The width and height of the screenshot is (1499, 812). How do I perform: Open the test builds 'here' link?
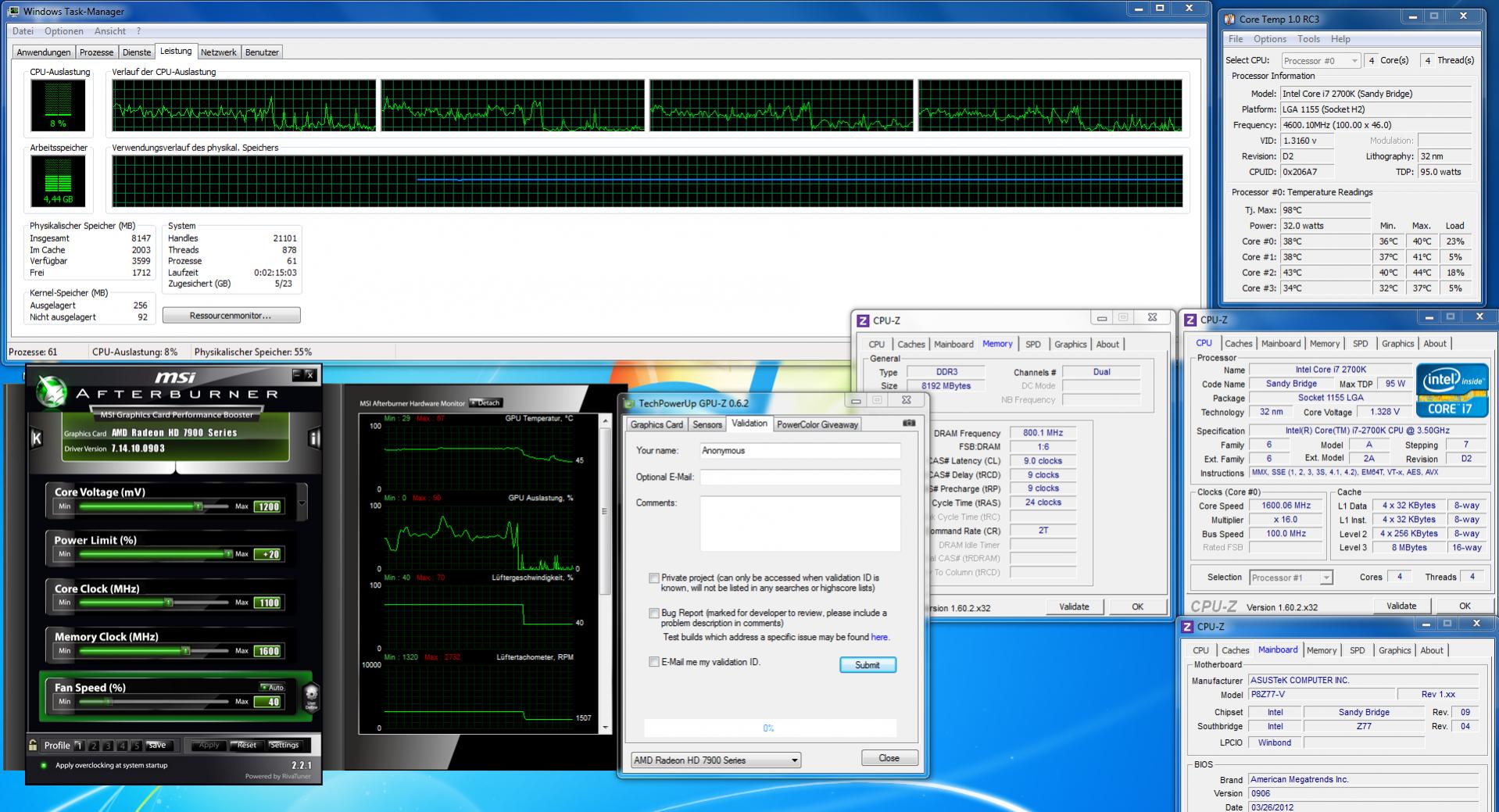[x=879, y=637]
